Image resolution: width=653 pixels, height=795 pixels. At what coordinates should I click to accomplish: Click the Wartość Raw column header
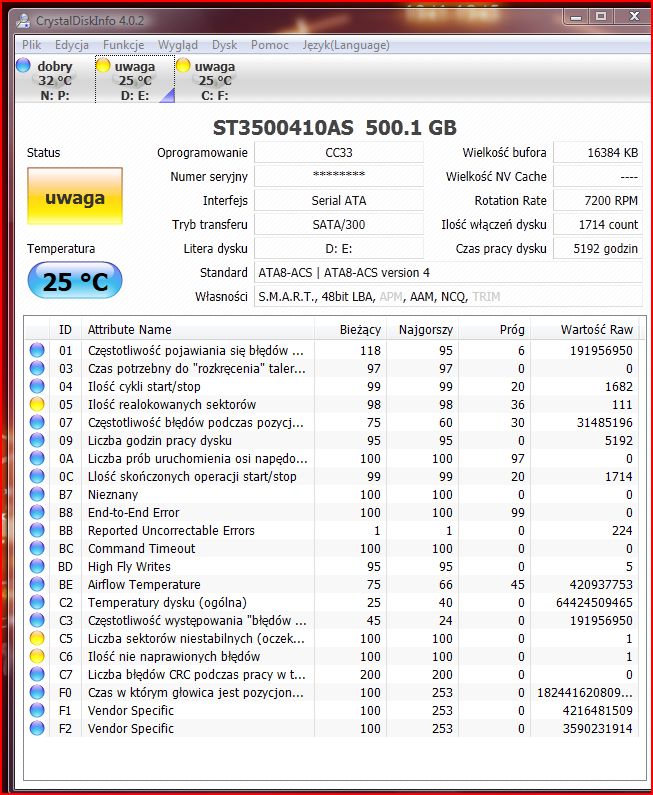click(585, 330)
